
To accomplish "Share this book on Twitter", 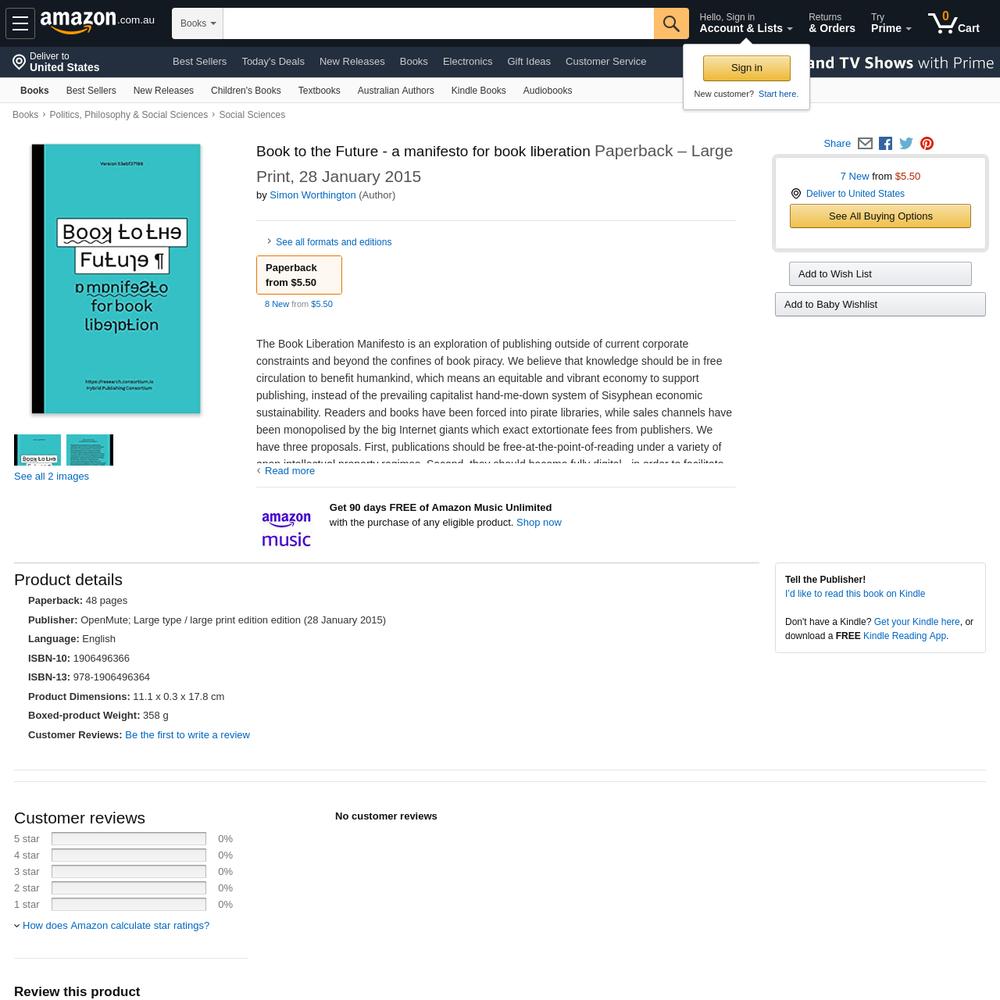I will click(x=906, y=143).
